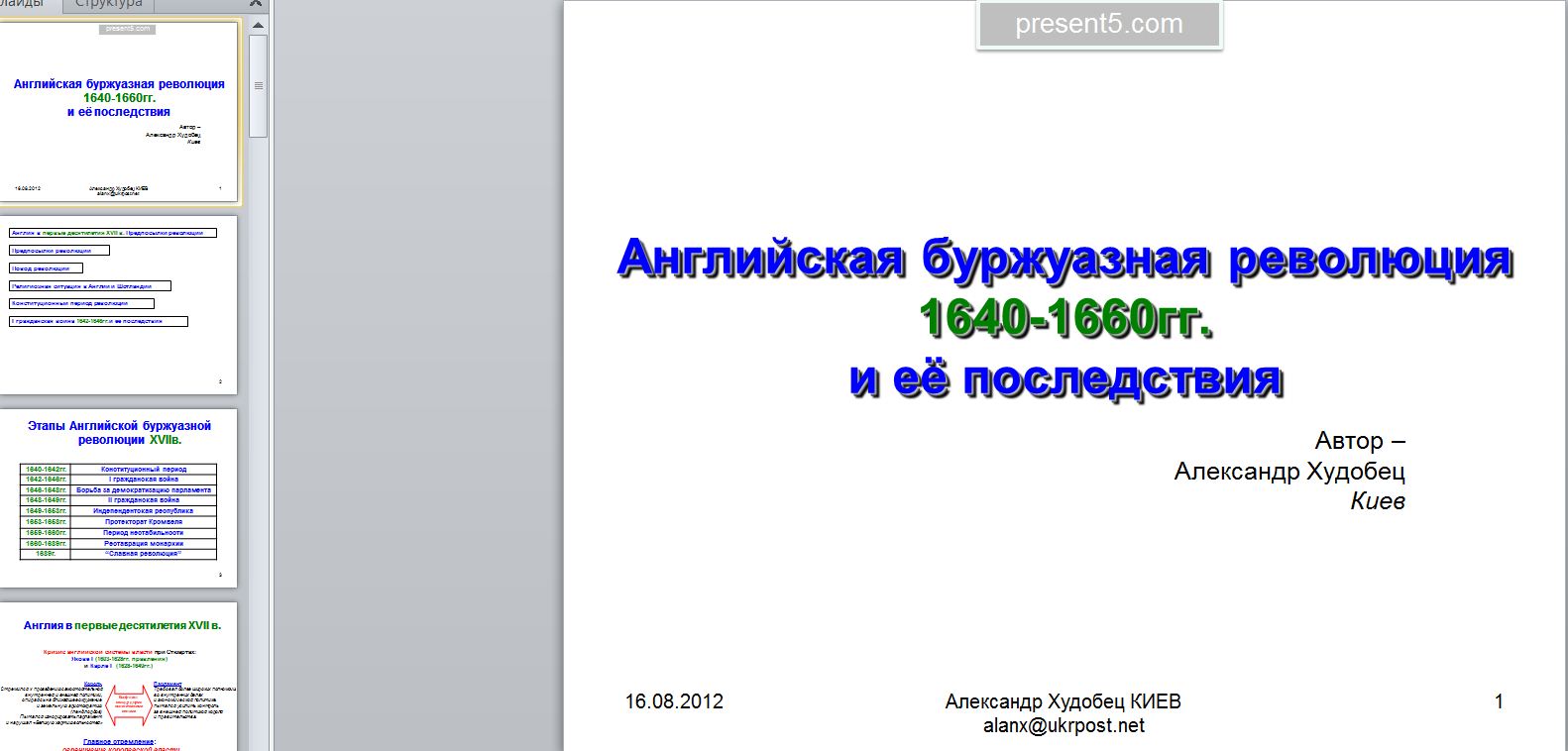Switch to the Структура outline tab

tap(109, 5)
